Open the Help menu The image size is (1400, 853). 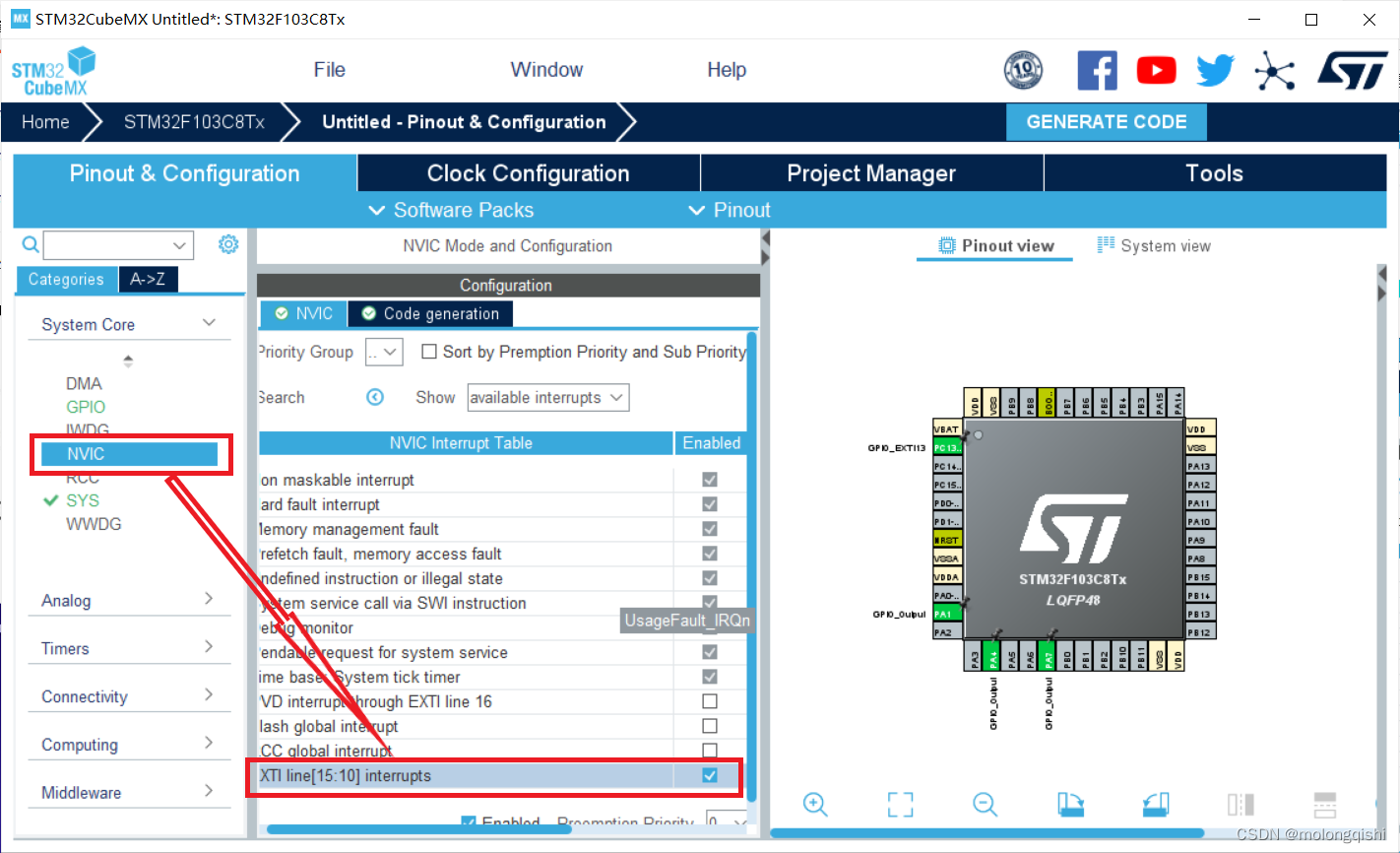[x=727, y=70]
